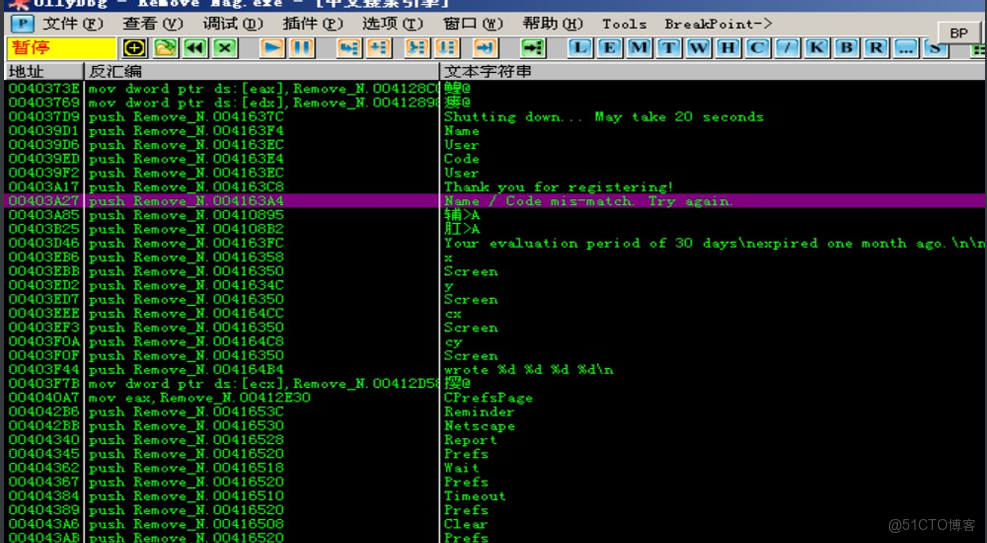Select the 'Code' string row
987x543 pixels.
(495, 159)
